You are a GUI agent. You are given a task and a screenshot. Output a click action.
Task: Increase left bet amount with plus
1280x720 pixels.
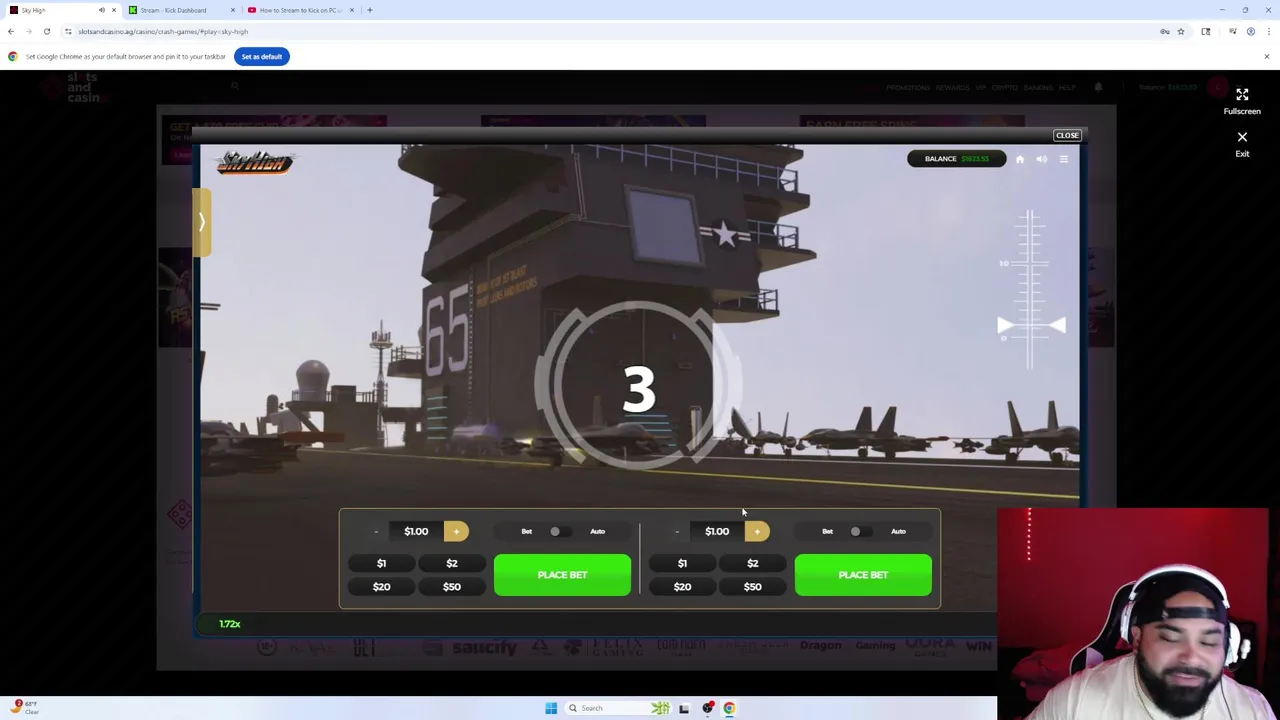[x=456, y=531]
